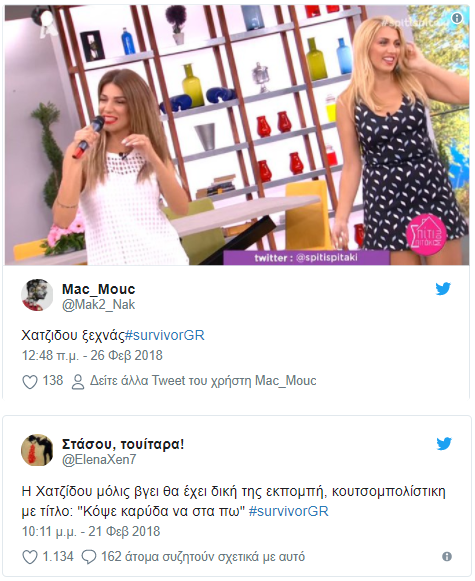
Task: Open #survivorGR hashtag in first tweet
Action: (x=165, y=335)
